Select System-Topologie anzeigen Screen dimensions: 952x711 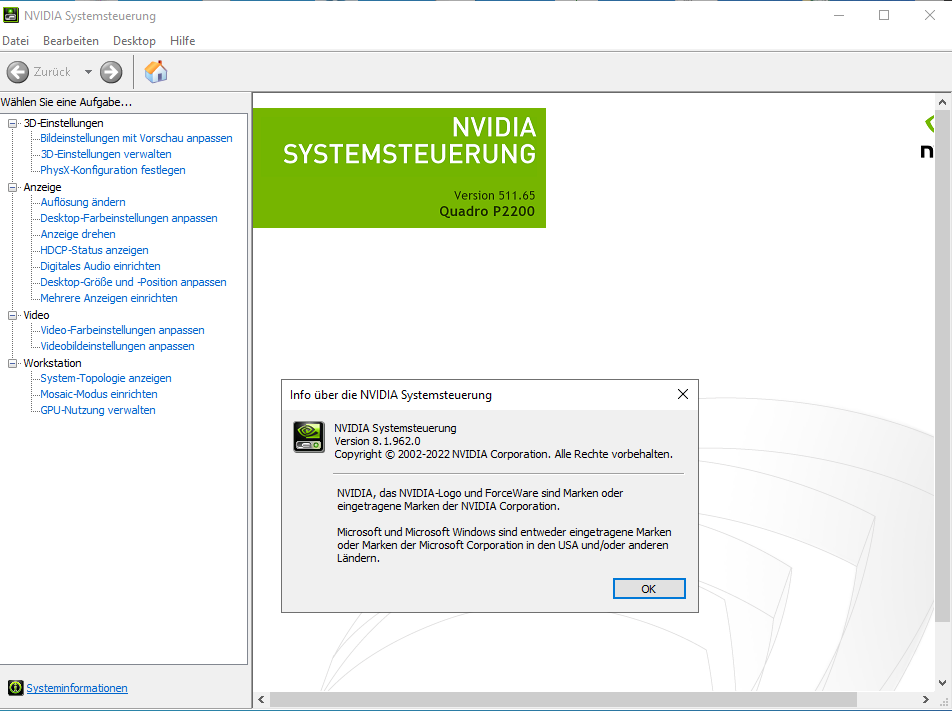(106, 378)
